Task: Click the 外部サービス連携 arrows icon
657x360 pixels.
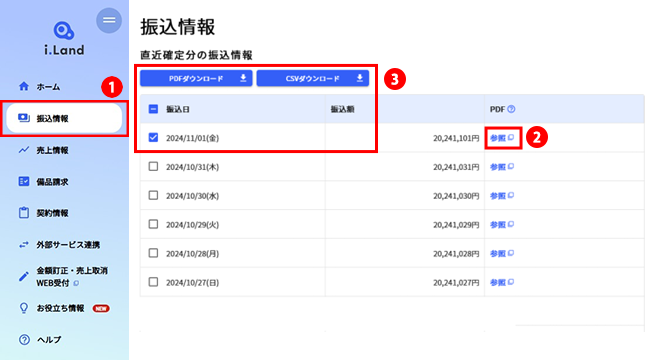Action: coord(24,245)
